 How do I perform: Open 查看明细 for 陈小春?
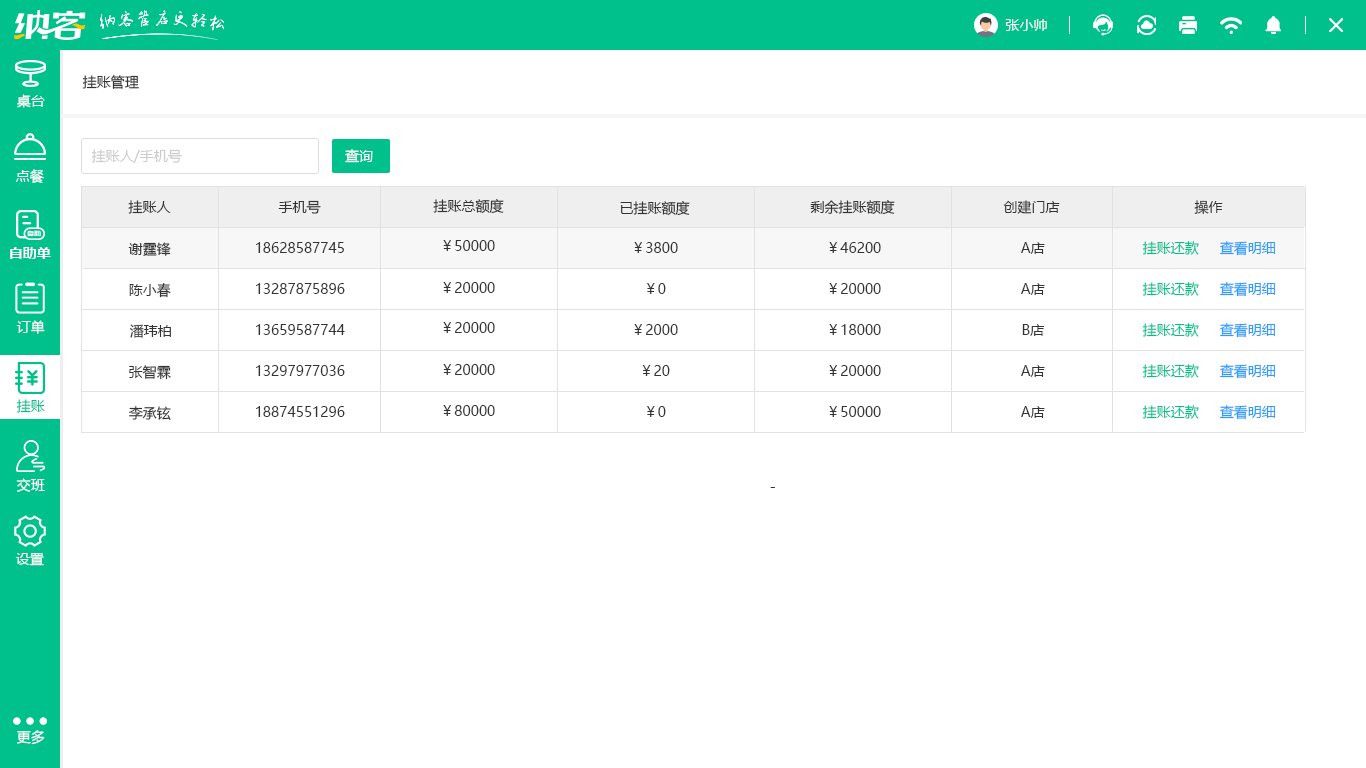[x=1247, y=289]
